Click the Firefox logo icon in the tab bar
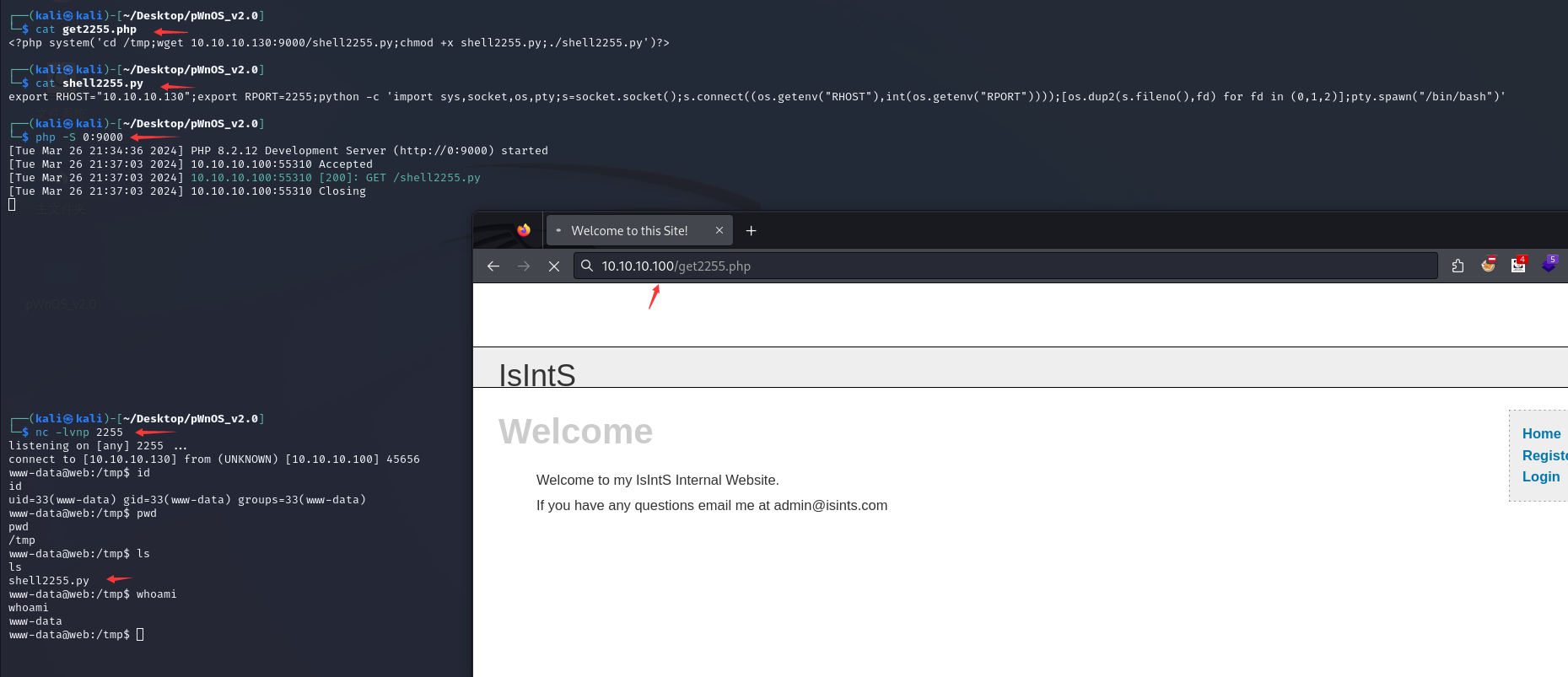Screen dimensions: 1568x677 524,230
